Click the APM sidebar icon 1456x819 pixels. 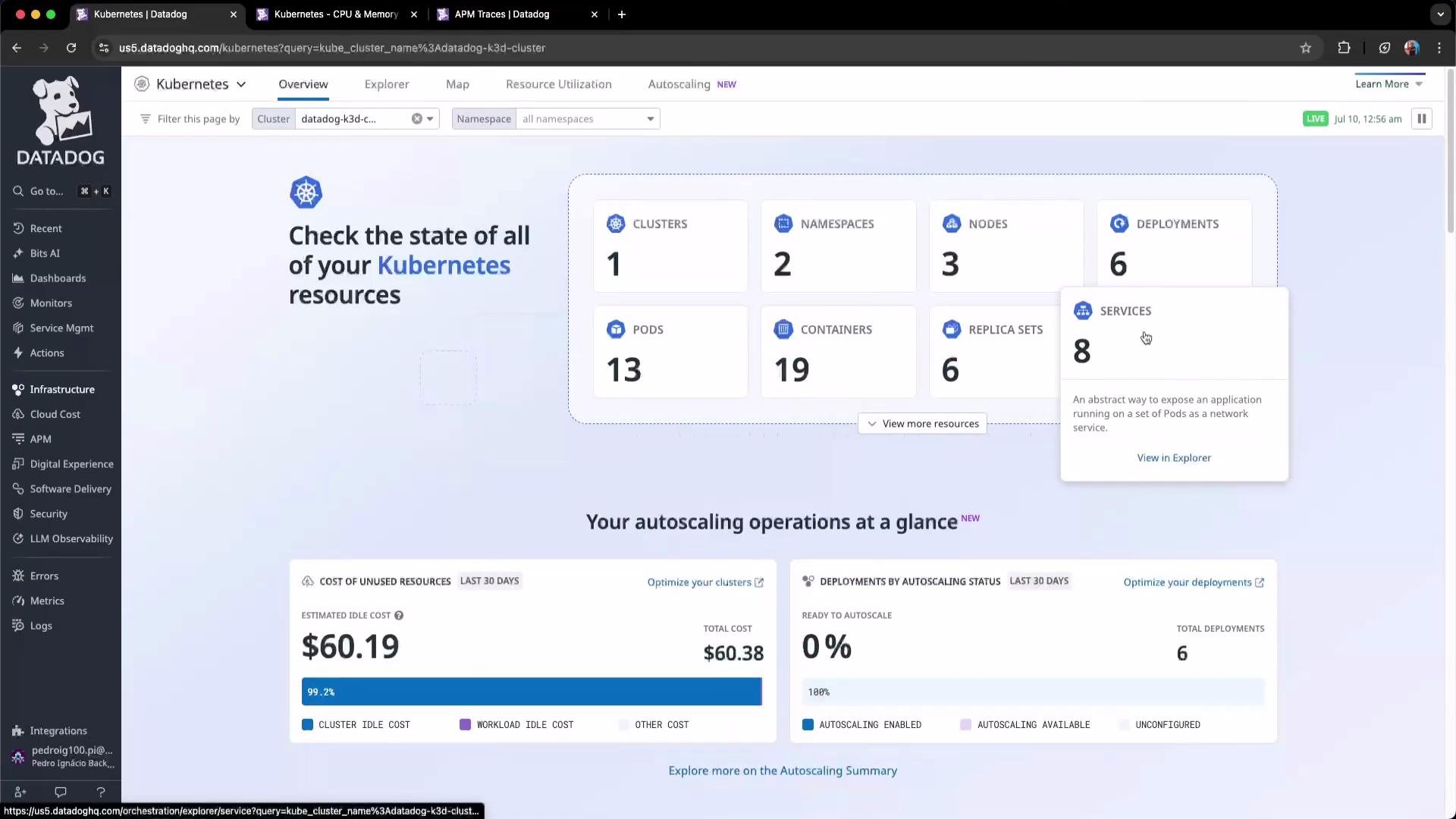tap(18, 439)
